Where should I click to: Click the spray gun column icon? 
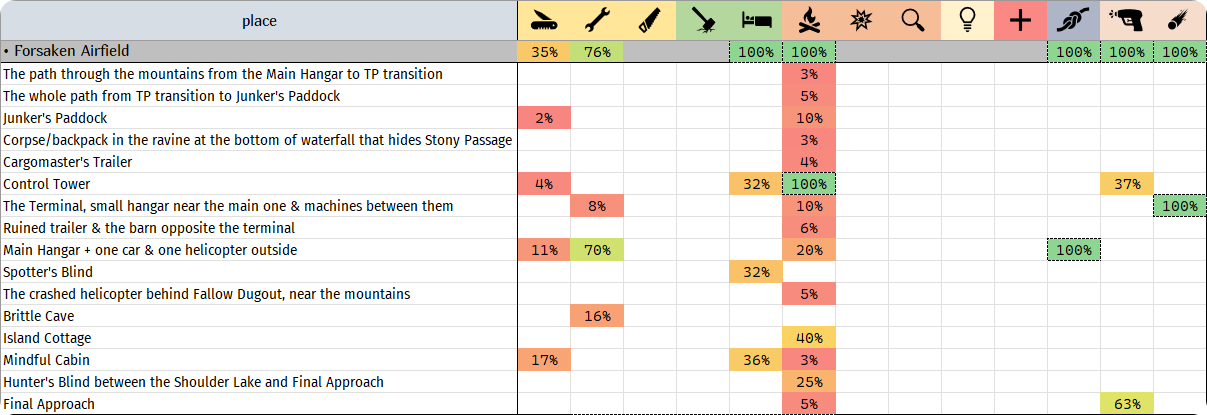coord(1127,21)
